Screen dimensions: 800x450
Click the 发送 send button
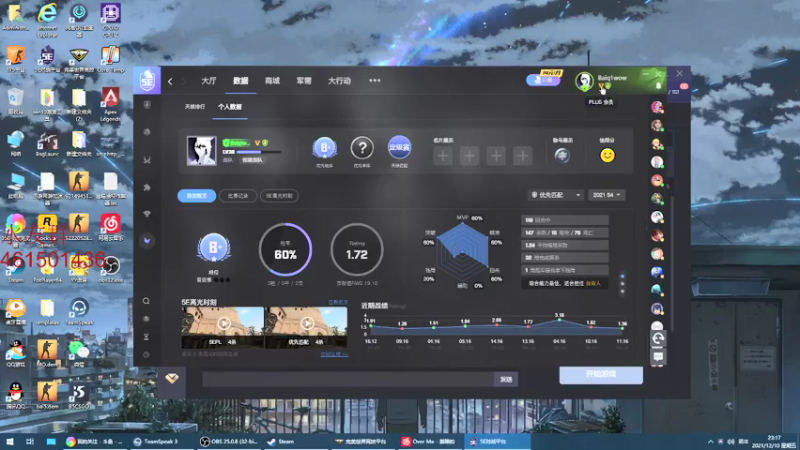pyautogui.click(x=506, y=379)
